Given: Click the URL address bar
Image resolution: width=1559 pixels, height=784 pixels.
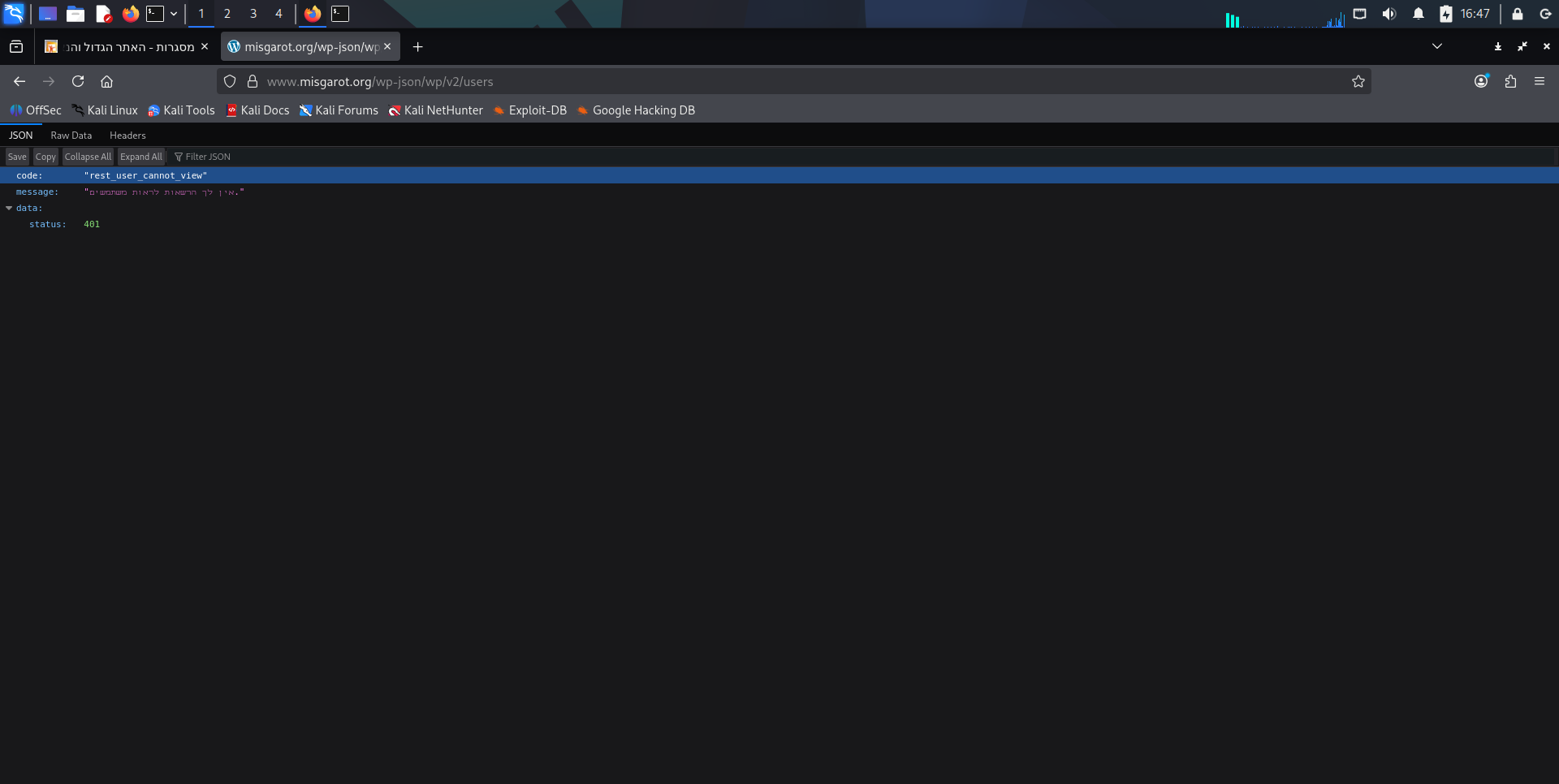Looking at the screenshot, I should (794, 81).
